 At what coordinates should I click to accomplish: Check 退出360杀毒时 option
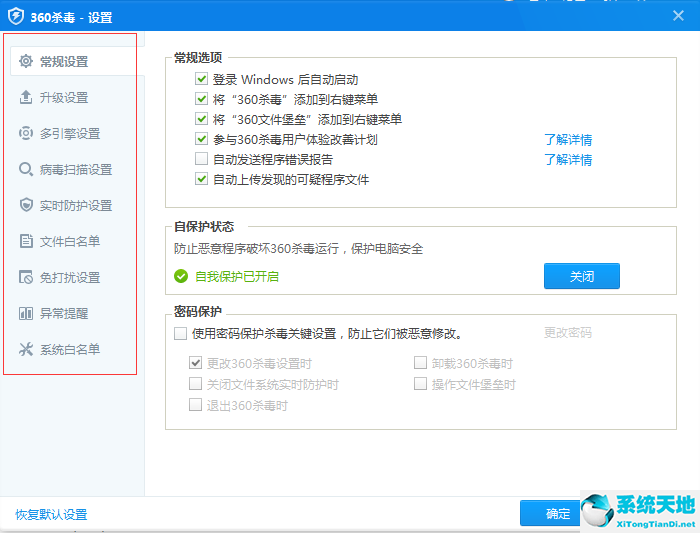click(x=196, y=404)
